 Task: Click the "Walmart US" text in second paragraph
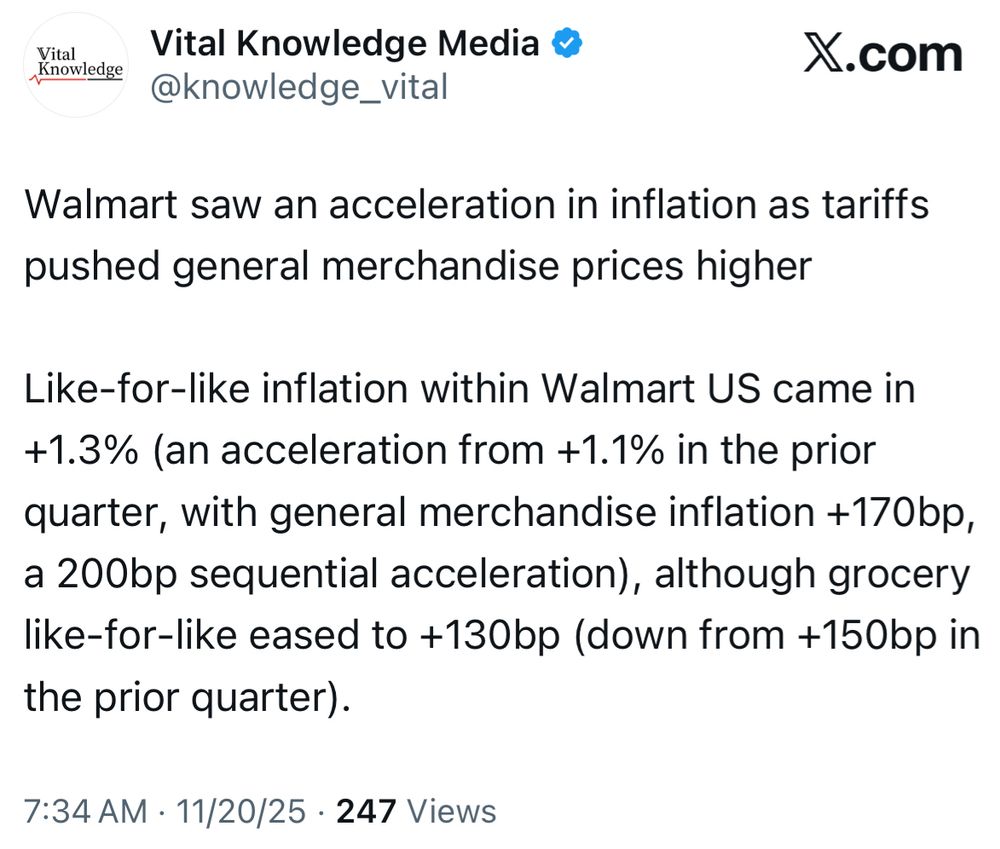pyautogui.click(x=651, y=388)
